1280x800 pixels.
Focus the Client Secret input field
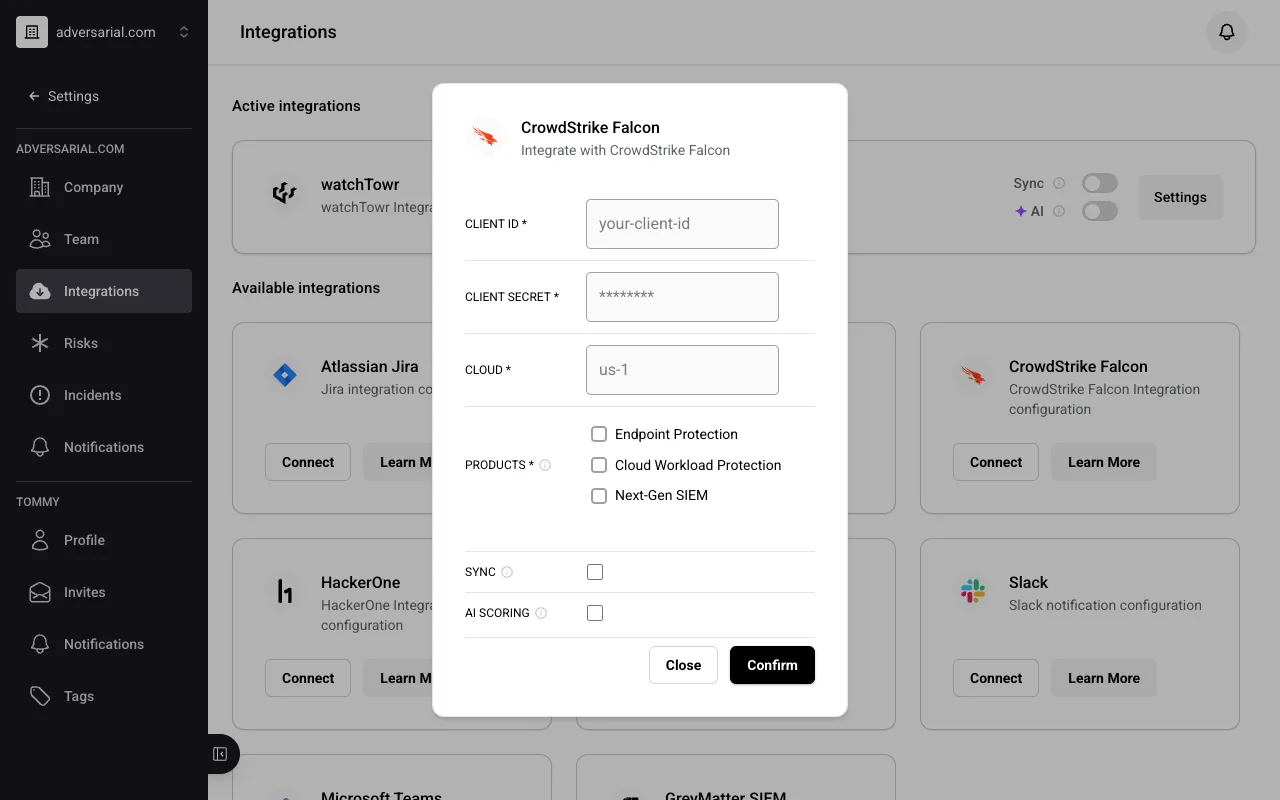pyautogui.click(x=682, y=297)
